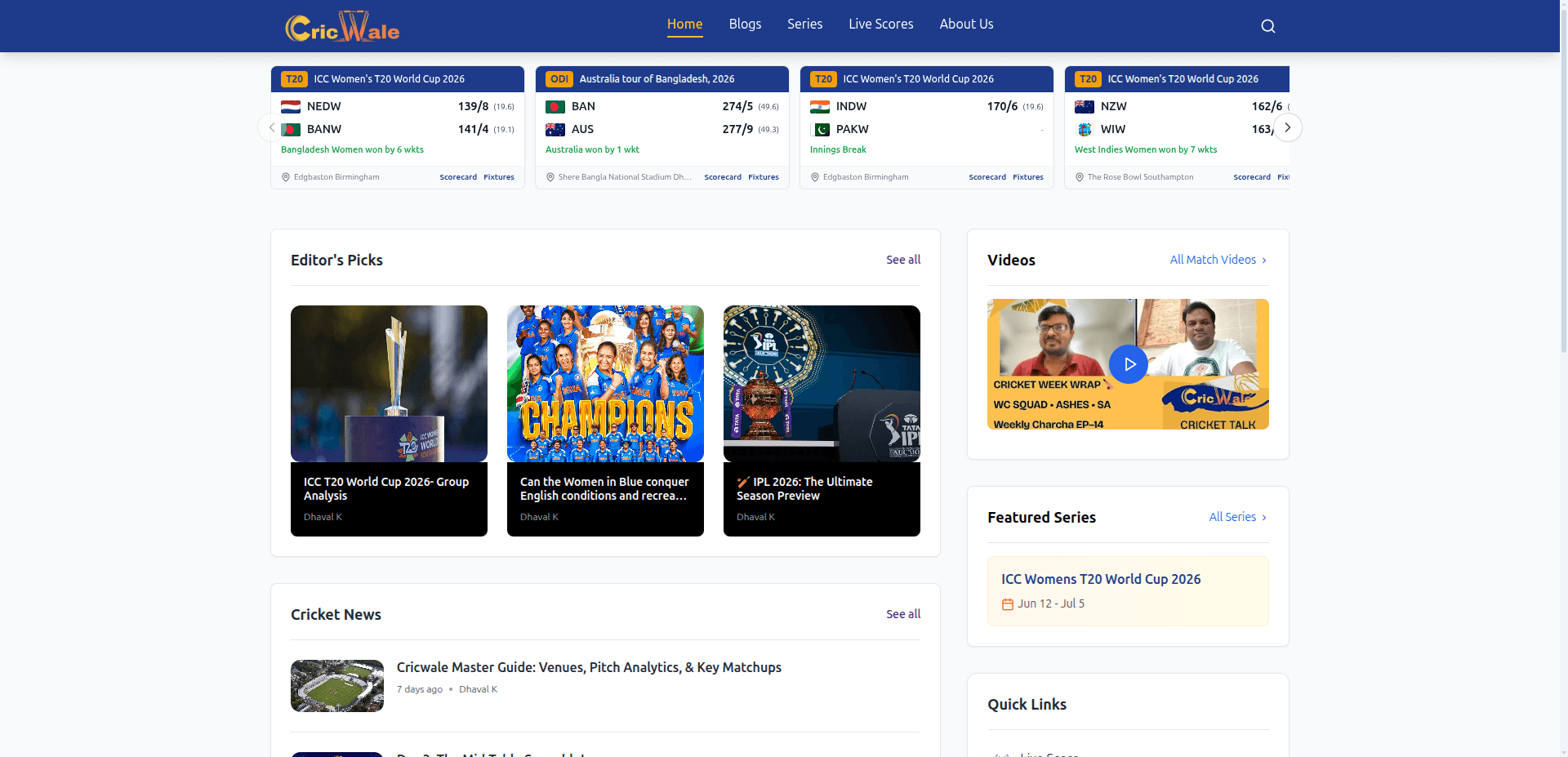Click the ODI badge on Australia tour card
This screenshot has width=1568, height=757.
tap(559, 79)
